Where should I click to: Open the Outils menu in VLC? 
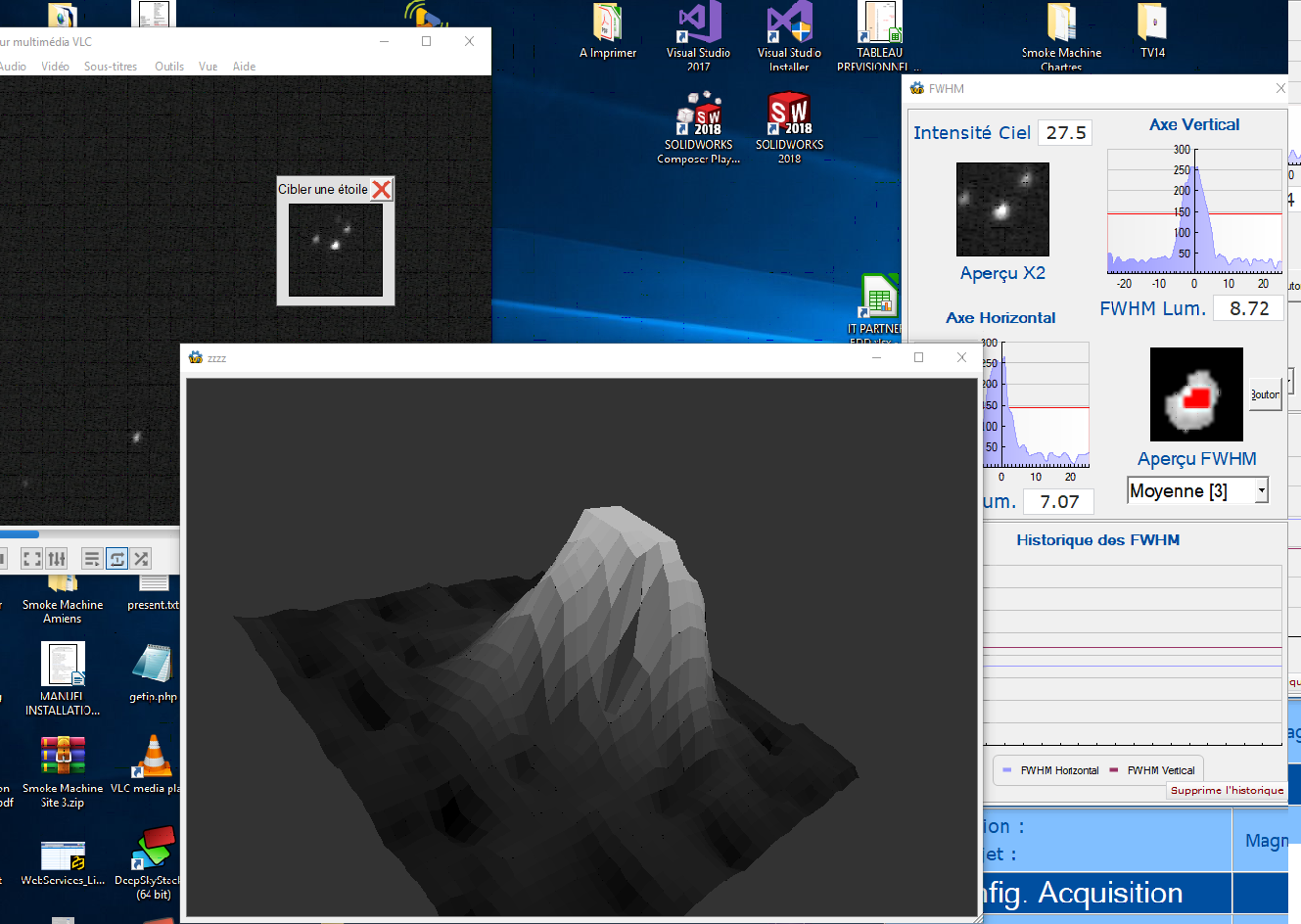click(x=169, y=67)
